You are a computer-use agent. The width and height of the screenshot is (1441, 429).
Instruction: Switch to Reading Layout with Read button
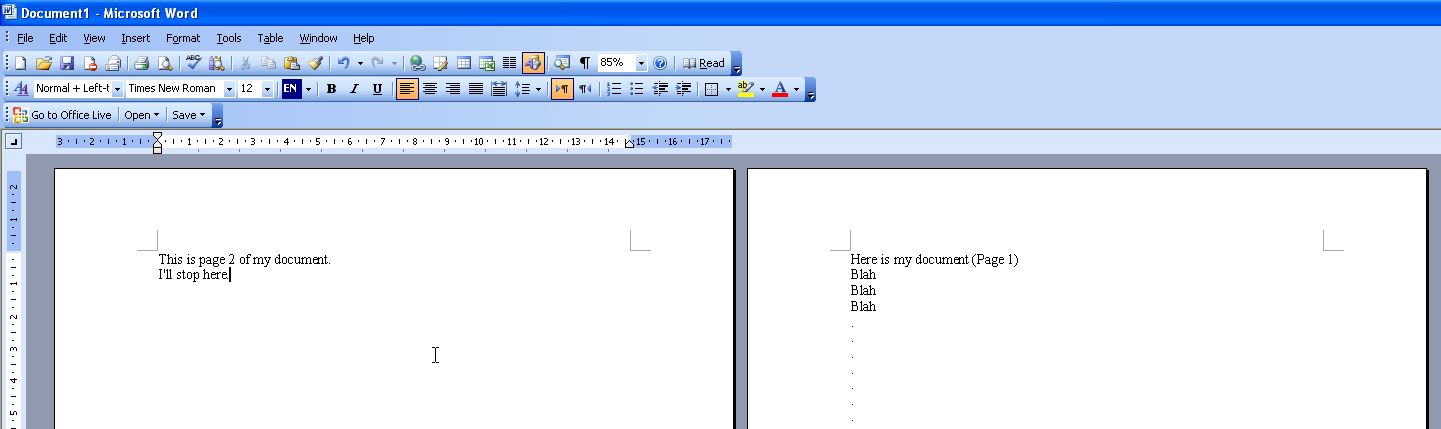pyautogui.click(x=704, y=63)
